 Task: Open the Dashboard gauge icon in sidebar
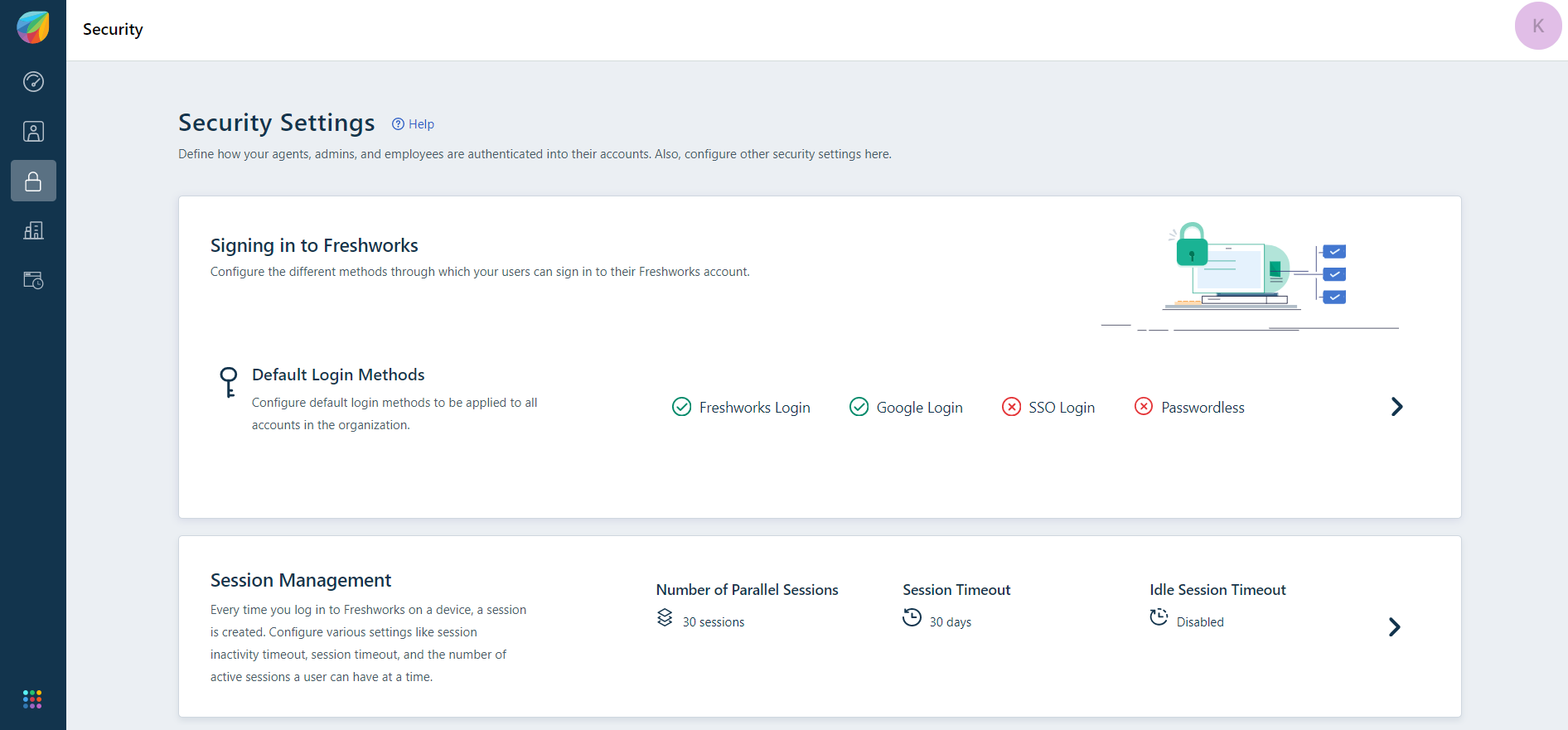coord(33,81)
